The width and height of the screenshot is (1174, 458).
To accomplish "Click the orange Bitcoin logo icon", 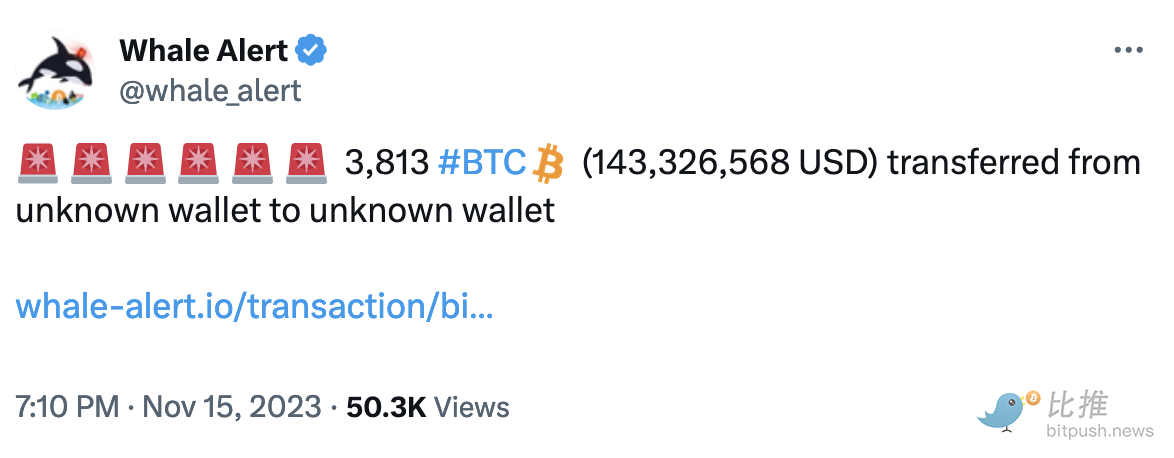I will [x=548, y=162].
